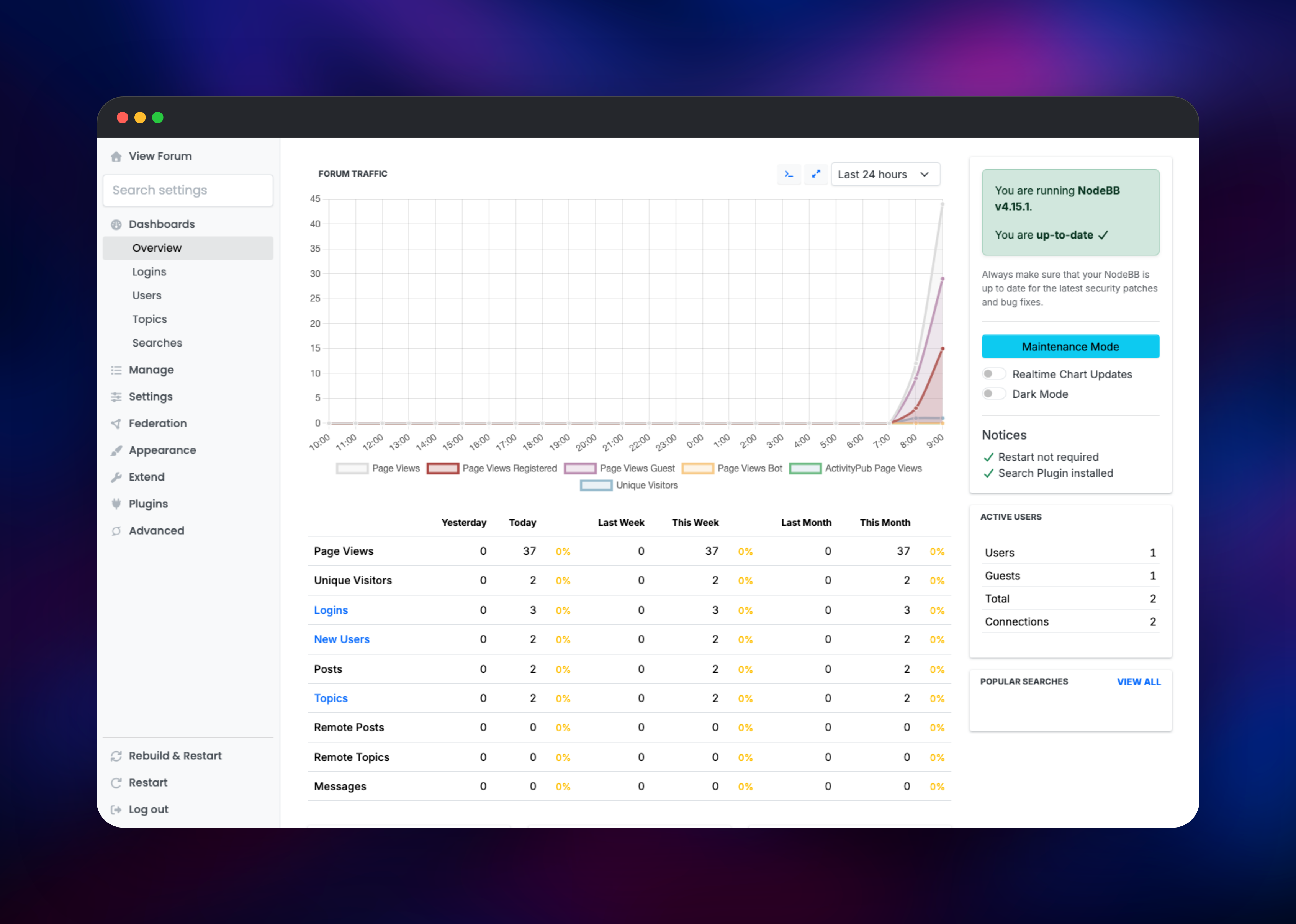Click the View Forum link
Screen dimensions: 1296x924
point(188,157)
